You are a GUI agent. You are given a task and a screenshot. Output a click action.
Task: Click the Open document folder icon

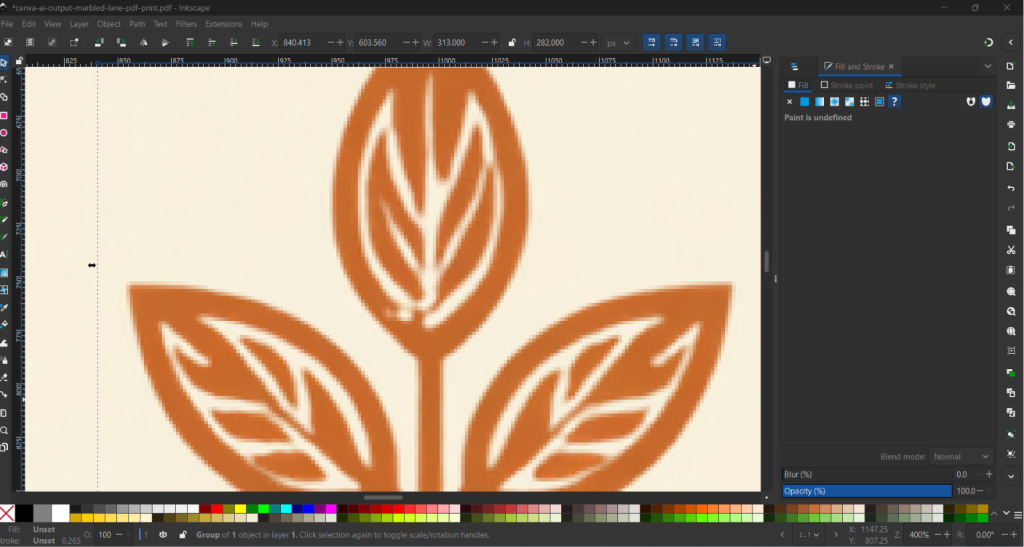[x=1011, y=86]
